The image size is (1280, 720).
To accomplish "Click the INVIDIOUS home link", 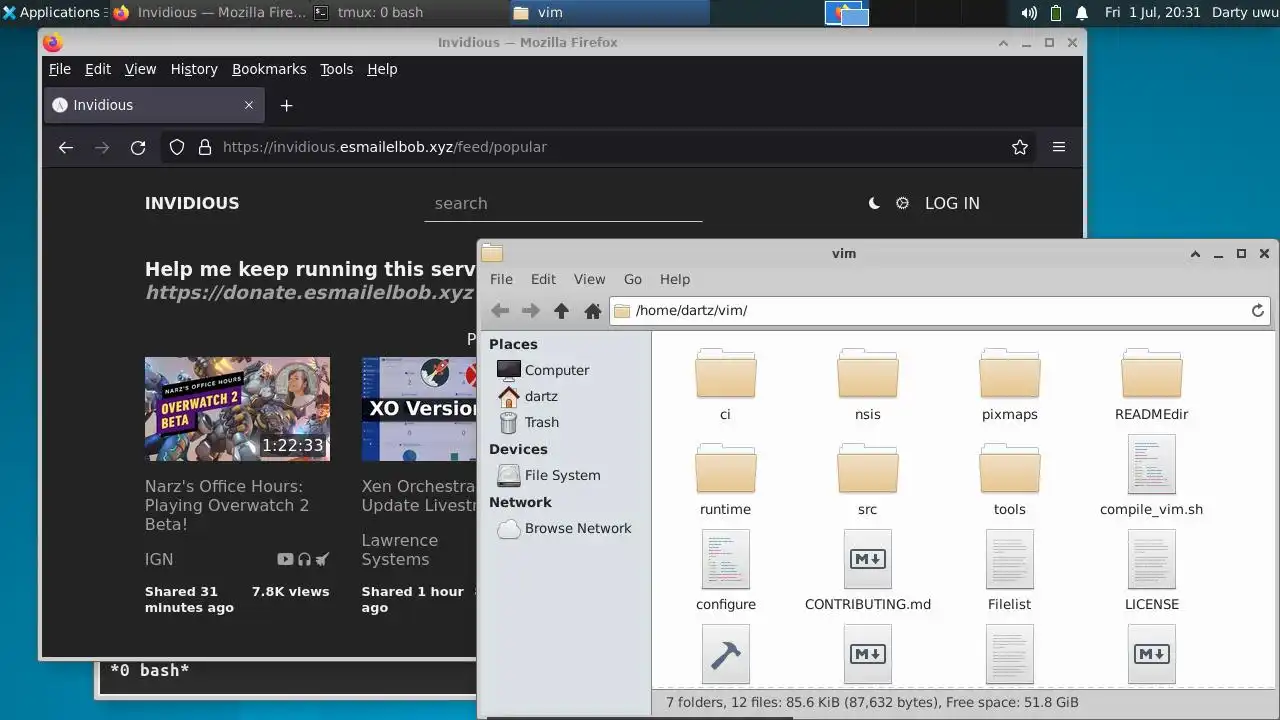I will tap(192, 203).
